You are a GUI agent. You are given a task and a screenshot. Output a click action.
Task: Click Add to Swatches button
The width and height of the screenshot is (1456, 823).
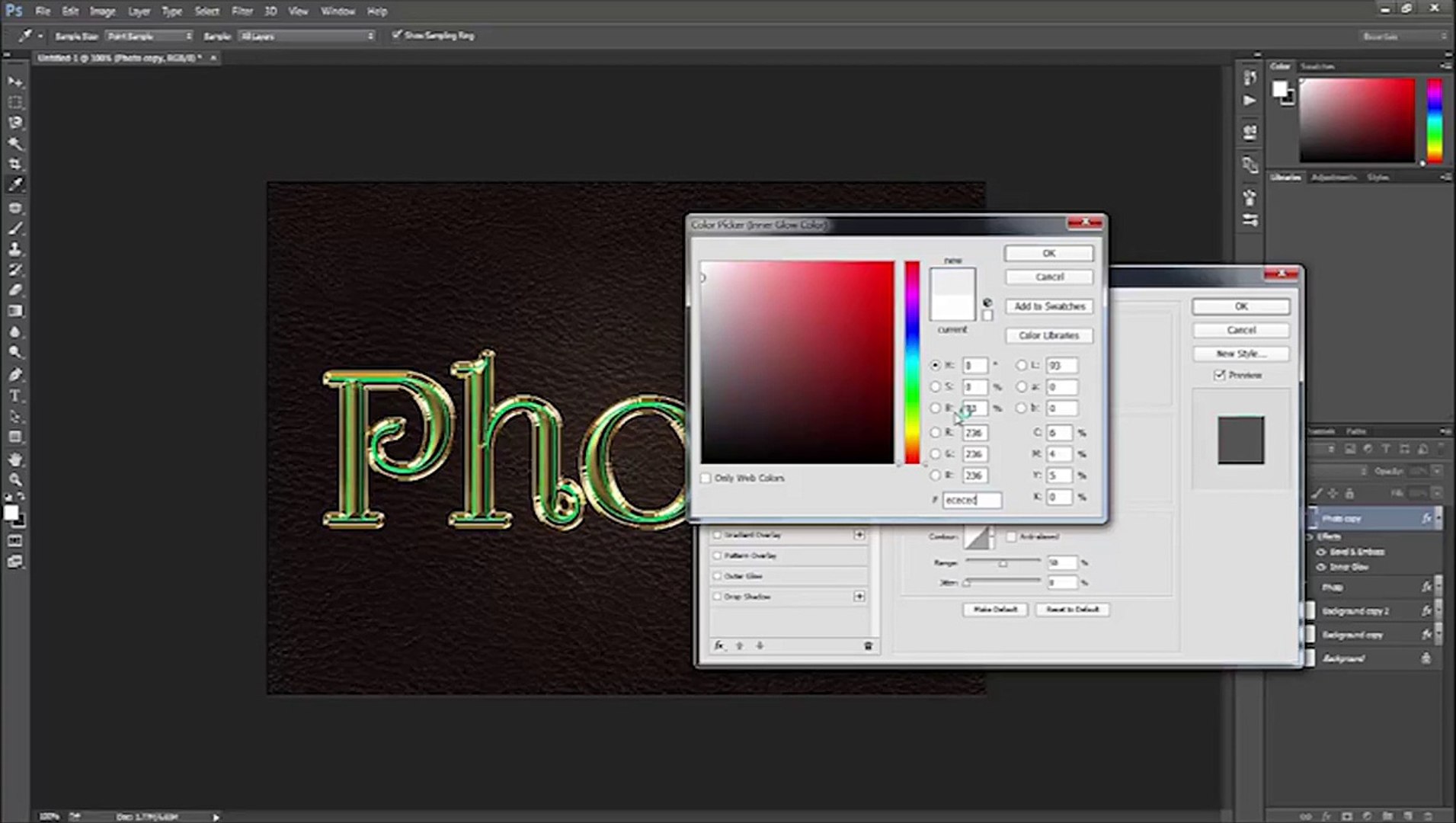[x=1048, y=306]
